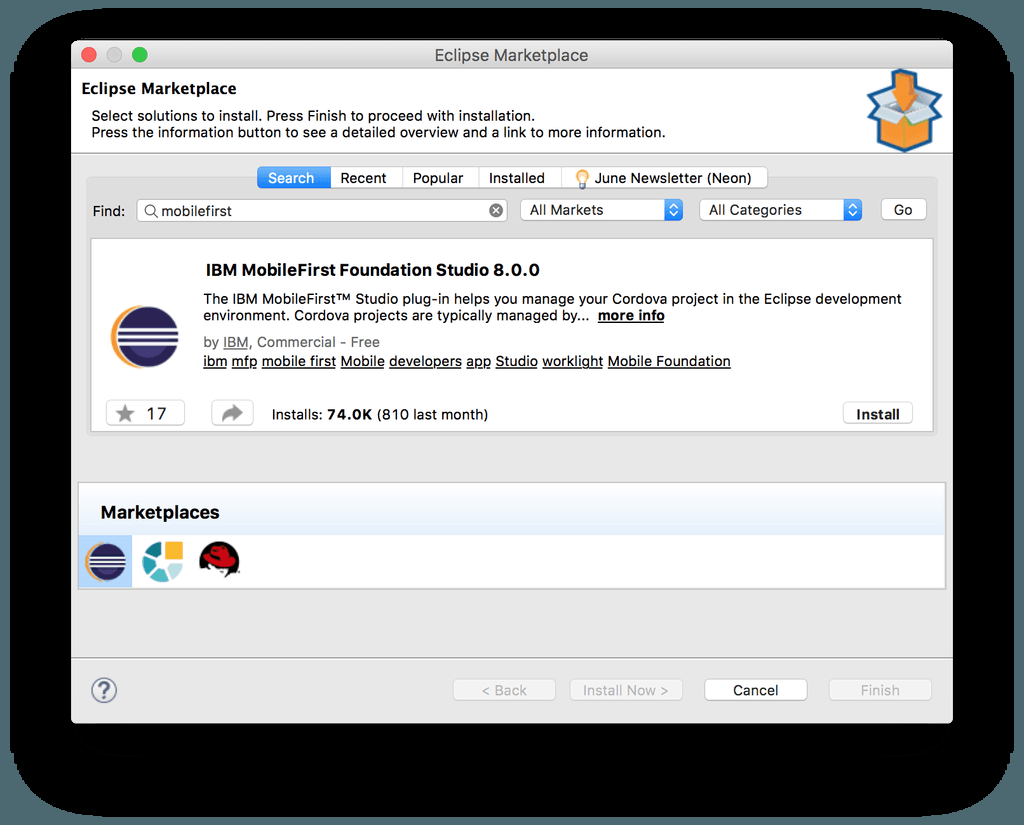Click the Finish button

point(880,690)
